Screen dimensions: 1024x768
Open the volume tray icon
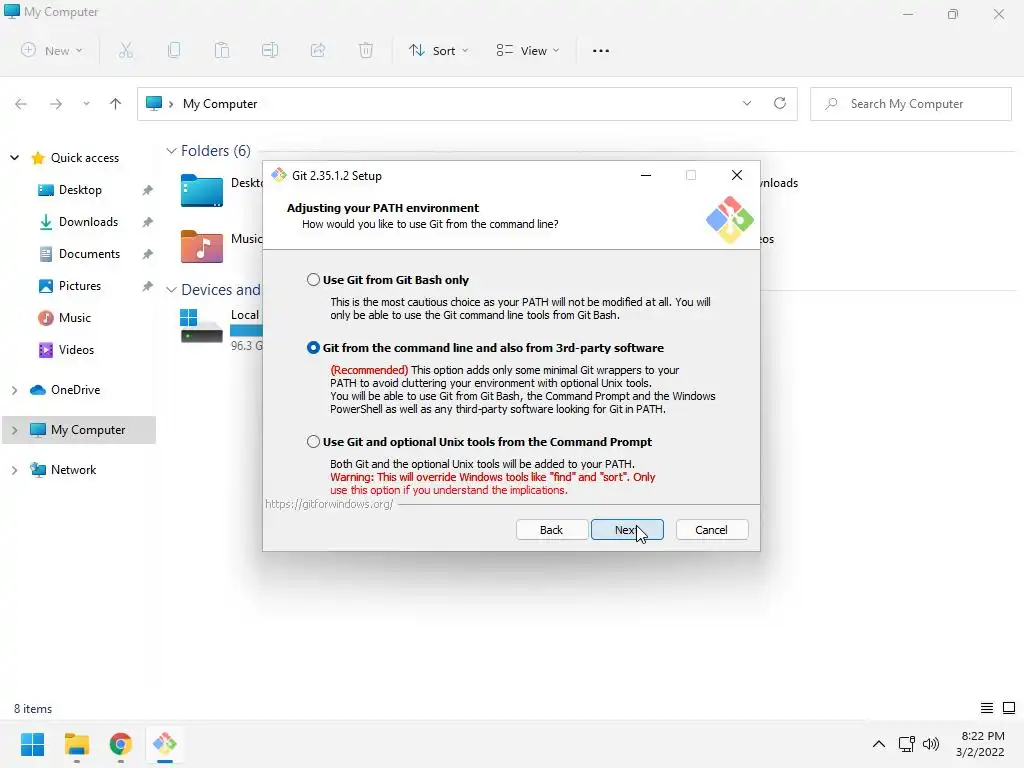(931, 744)
